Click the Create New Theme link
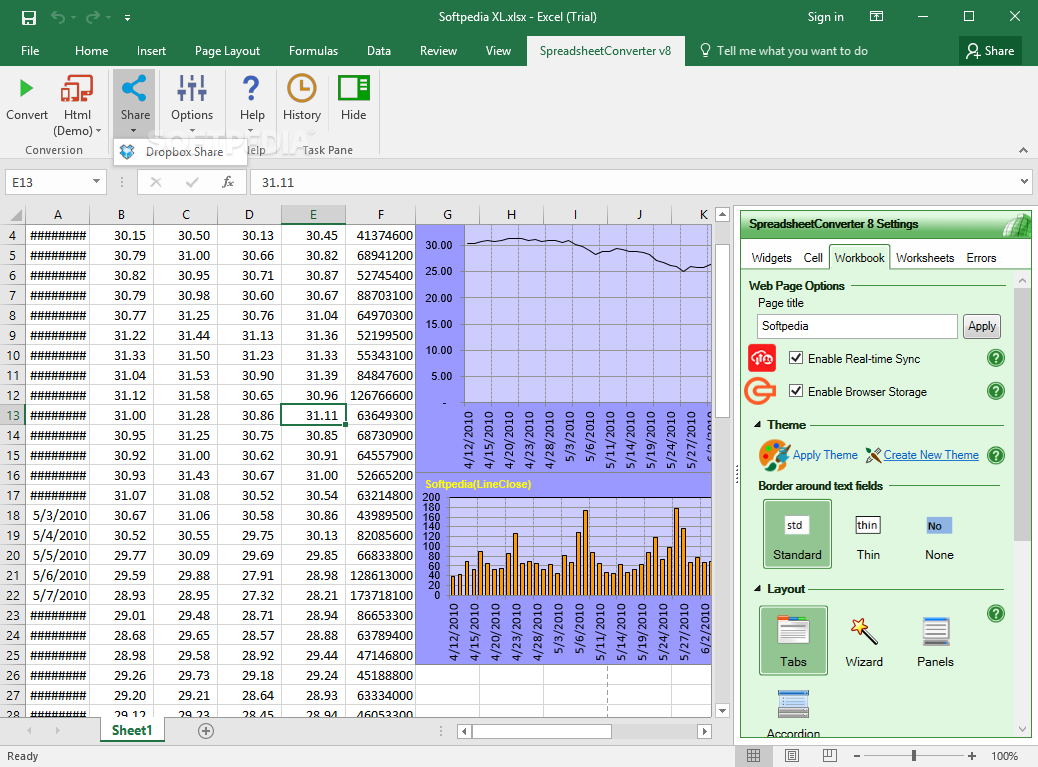Viewport: 1038px width, 767px height. [930, 455]
